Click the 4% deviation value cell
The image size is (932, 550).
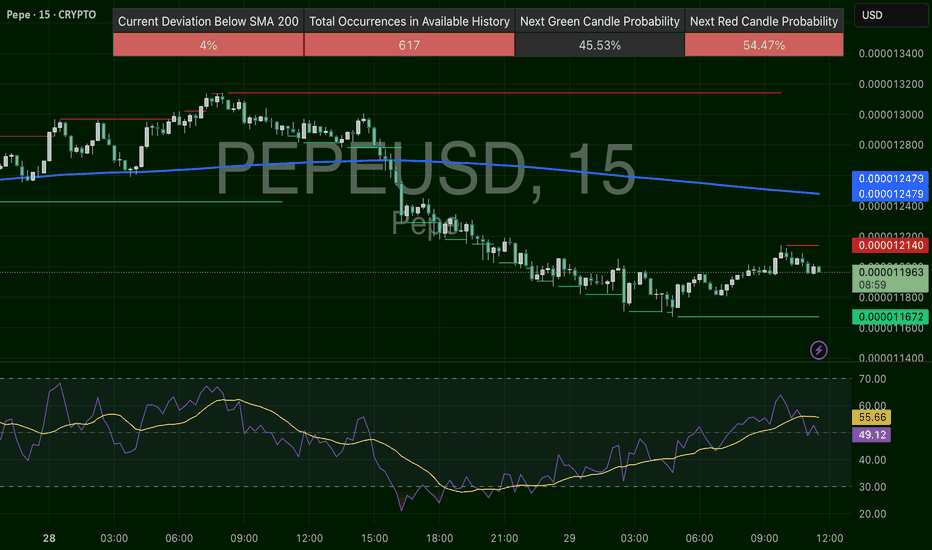pyautogui.click(x=208, y=45)
